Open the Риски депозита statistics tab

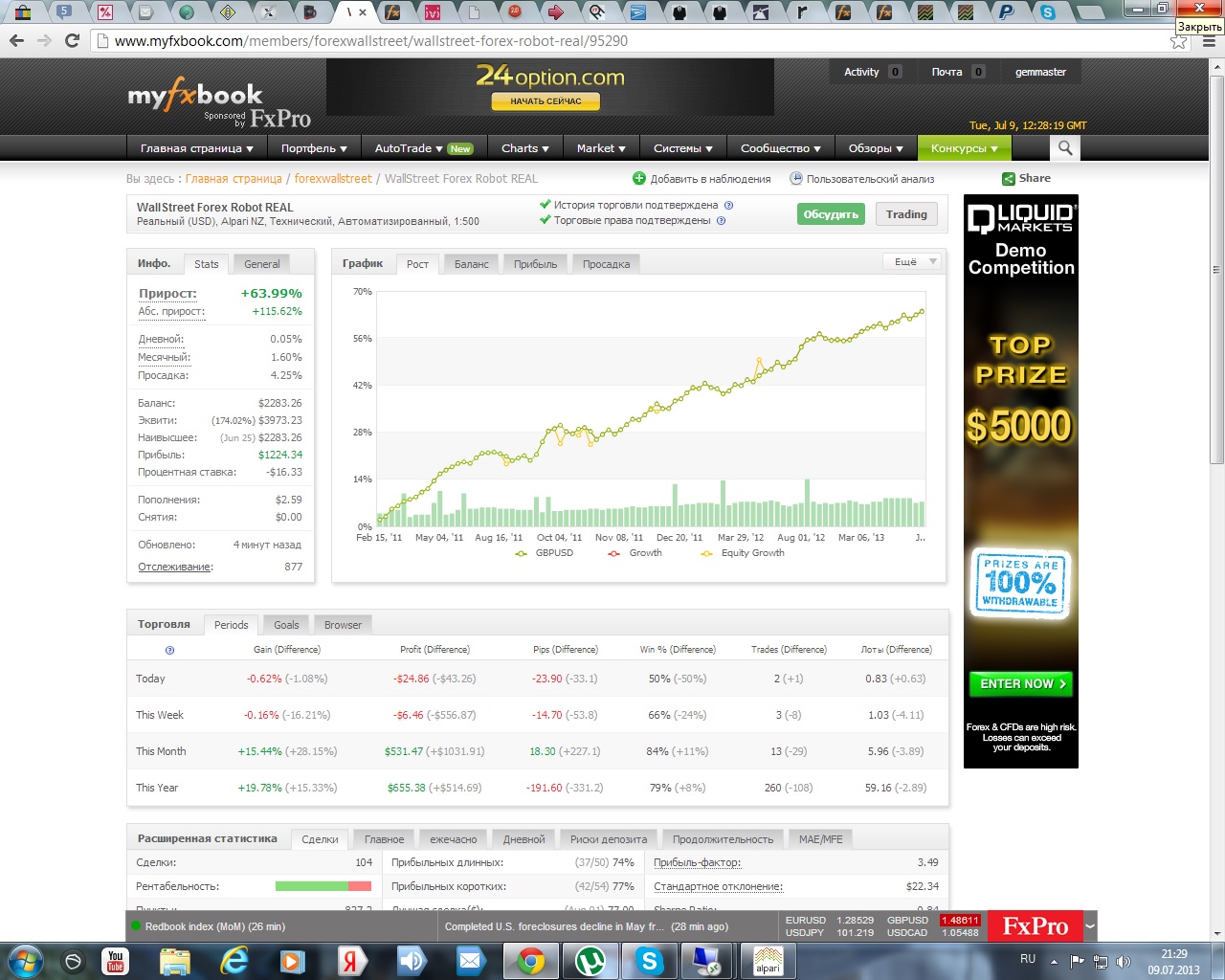609,839
